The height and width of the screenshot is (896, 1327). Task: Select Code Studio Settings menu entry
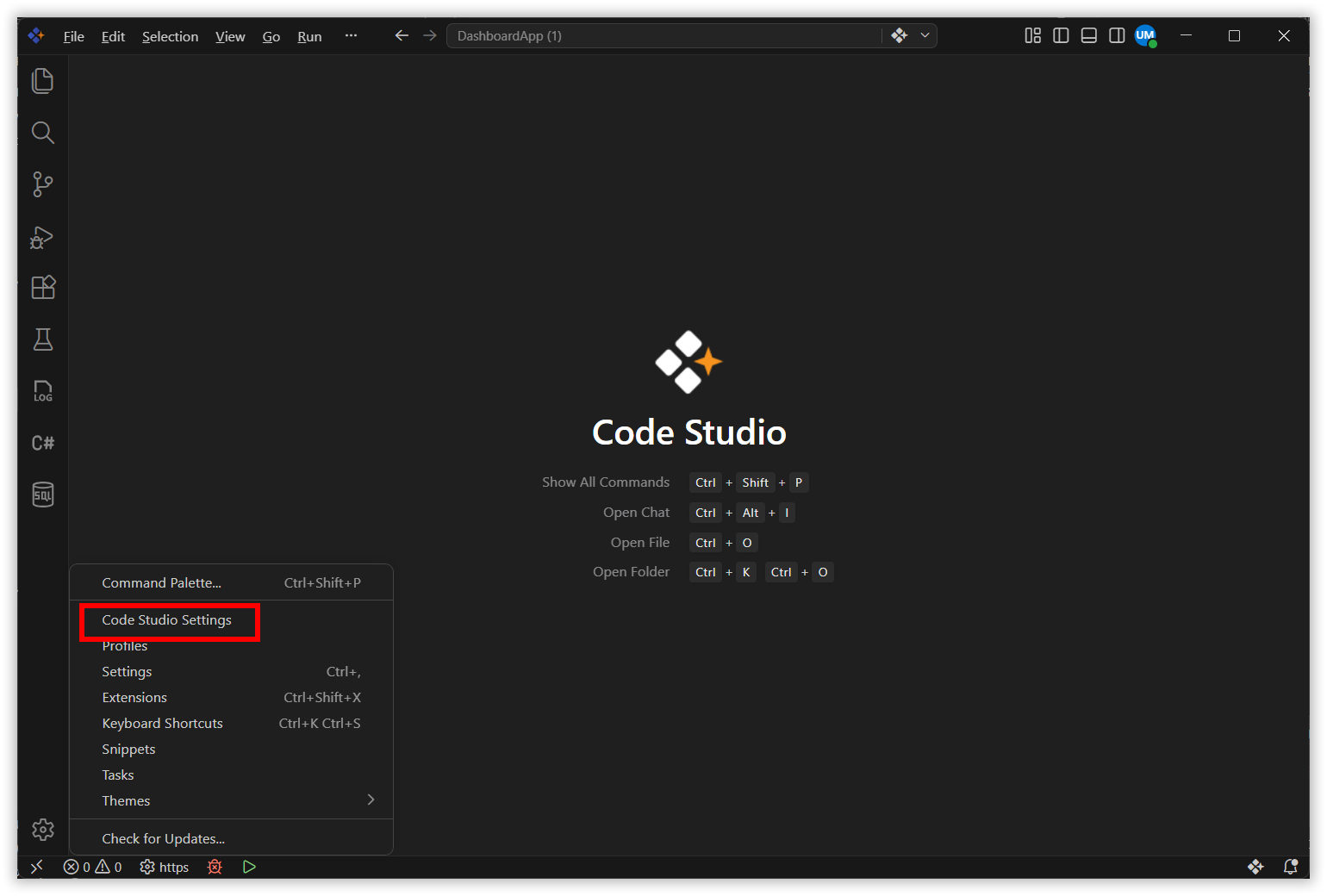(x=231, y=620)
